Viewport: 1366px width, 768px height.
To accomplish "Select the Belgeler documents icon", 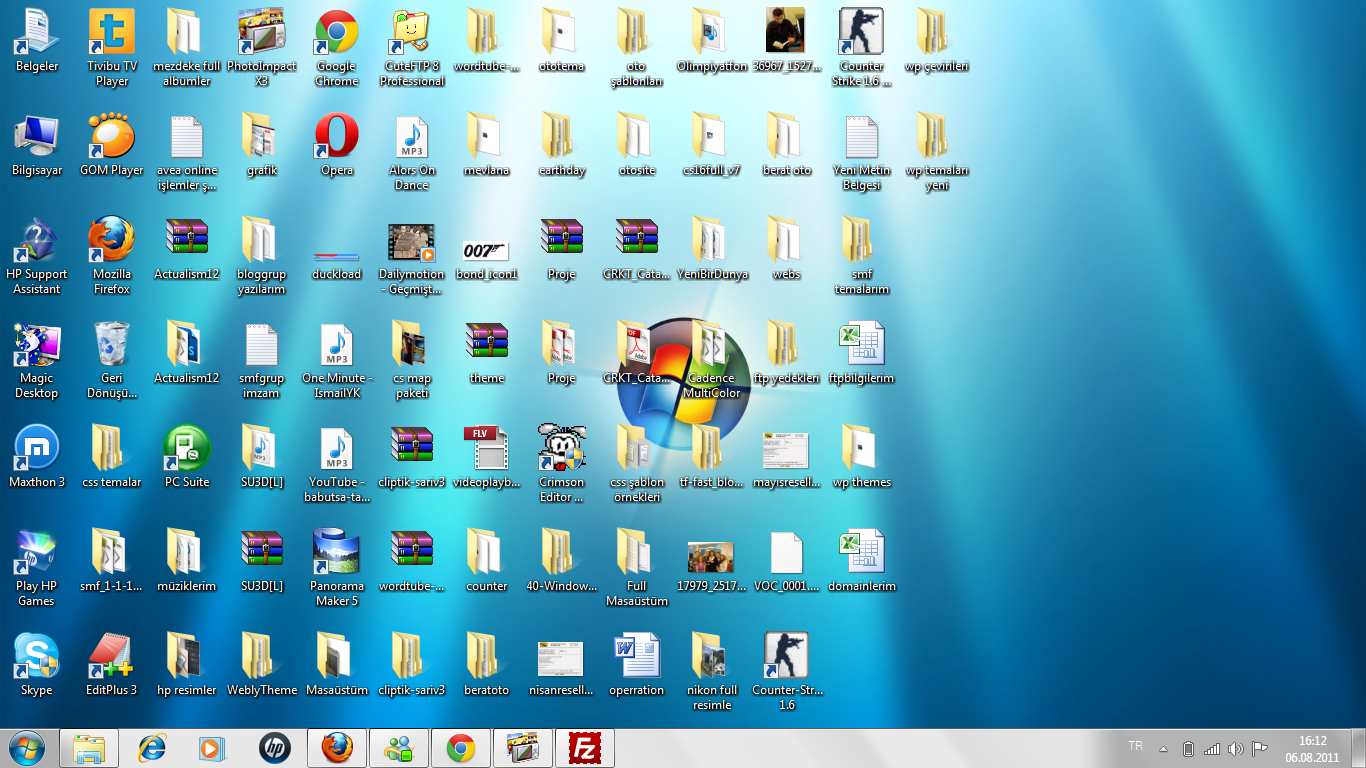I will pos(37,40).
